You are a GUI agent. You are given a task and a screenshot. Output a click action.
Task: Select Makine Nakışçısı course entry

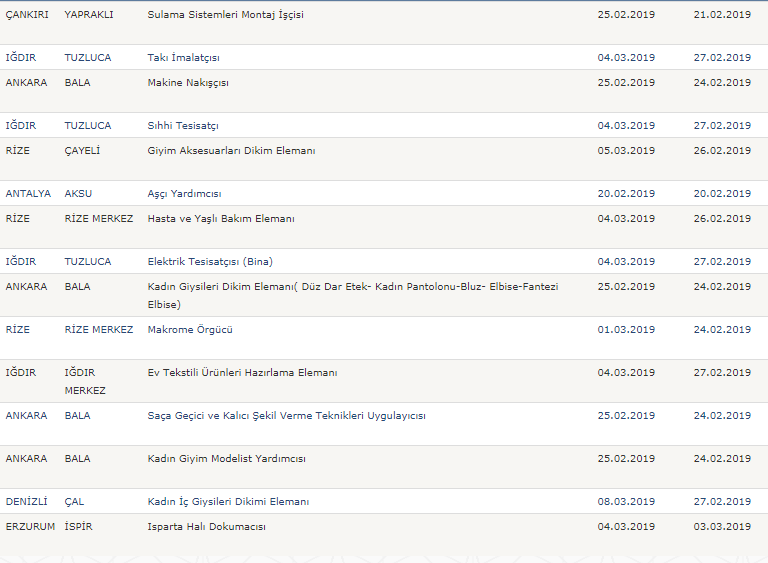point(188,83)
